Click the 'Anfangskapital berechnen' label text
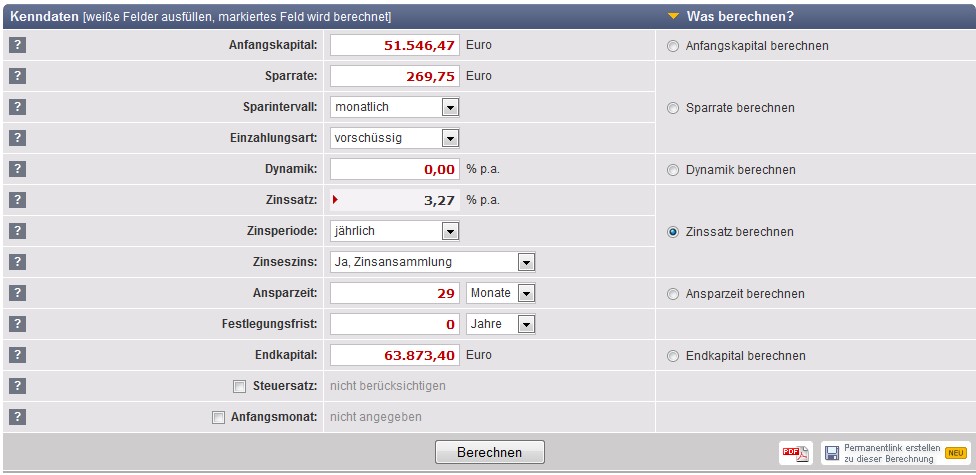 757,46
